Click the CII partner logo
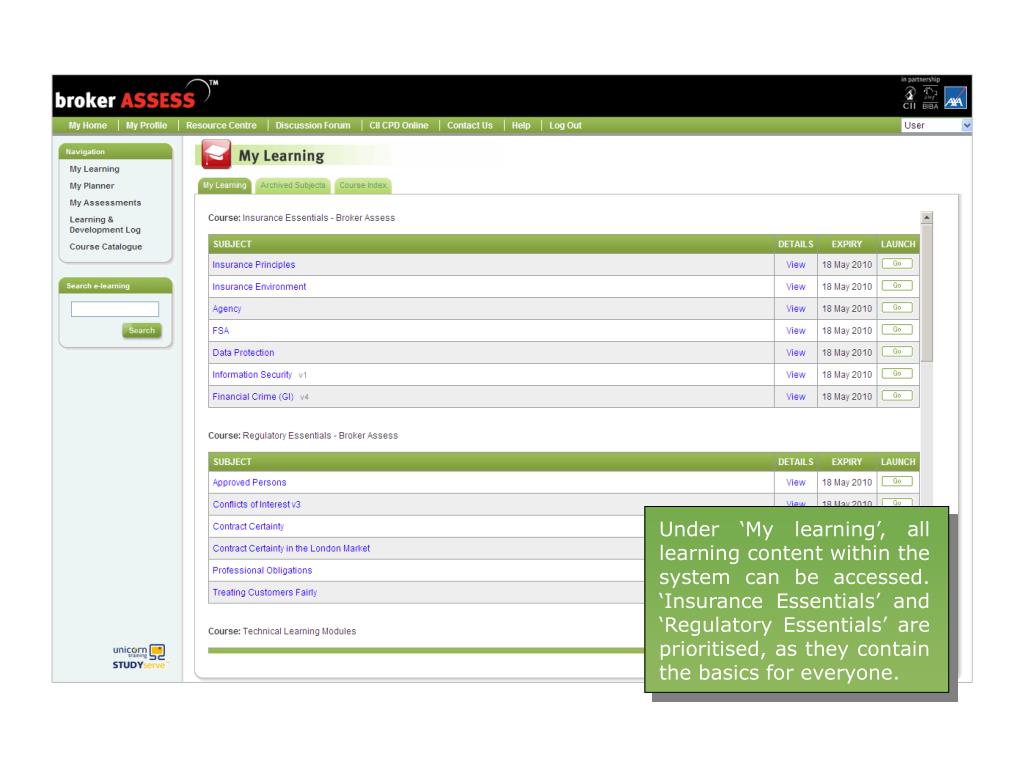1024x768 pixels. pos(909,98)
